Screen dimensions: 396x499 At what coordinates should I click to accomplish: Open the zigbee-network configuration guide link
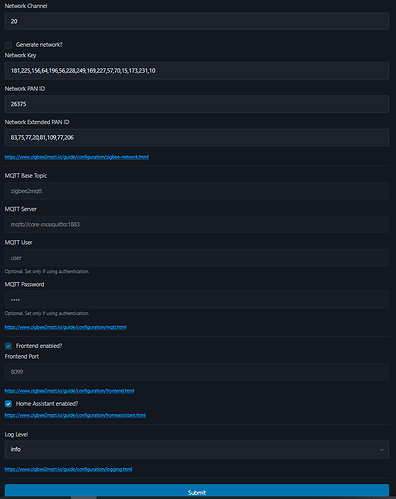pos(77,157)
